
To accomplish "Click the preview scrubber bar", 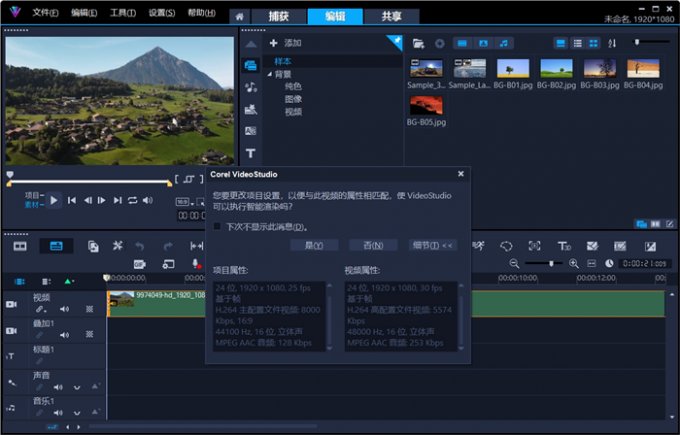I will click(89, 183).
